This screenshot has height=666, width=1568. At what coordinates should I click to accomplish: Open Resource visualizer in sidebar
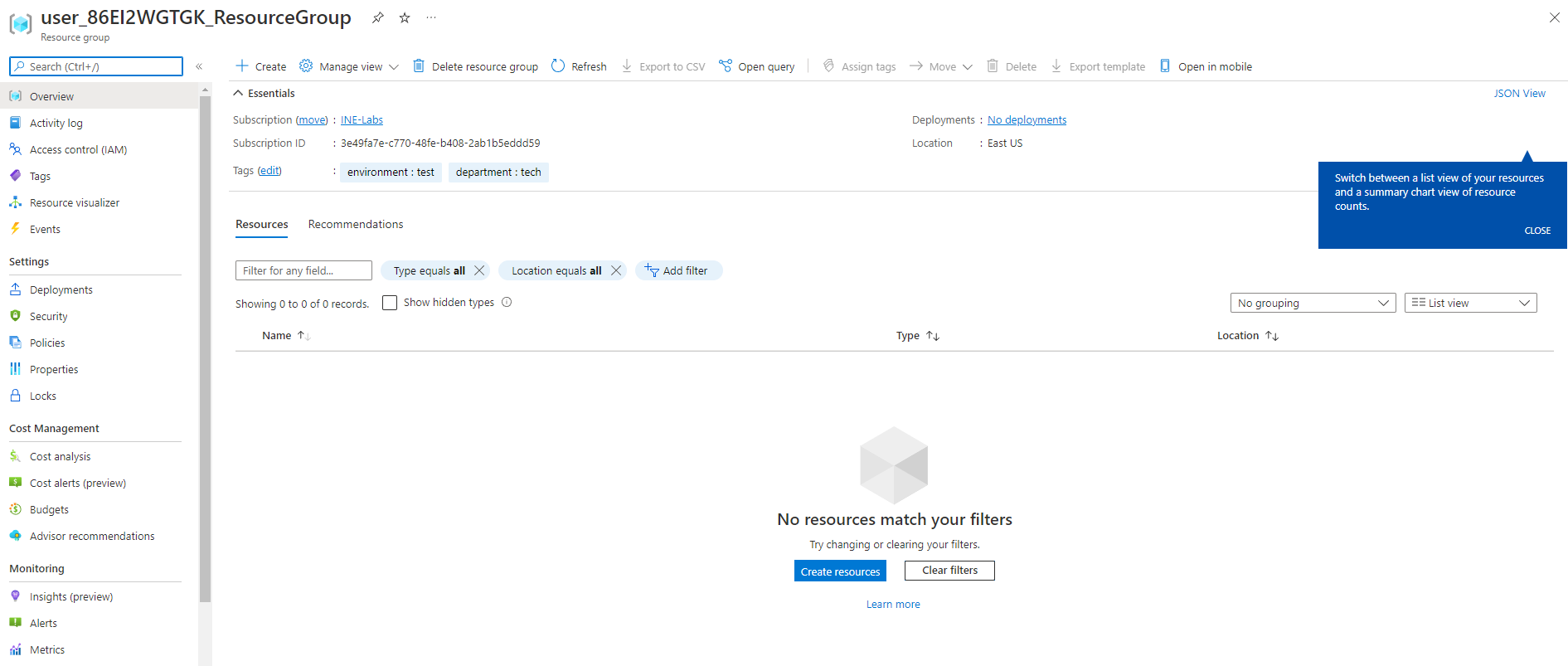coord(74,202)
